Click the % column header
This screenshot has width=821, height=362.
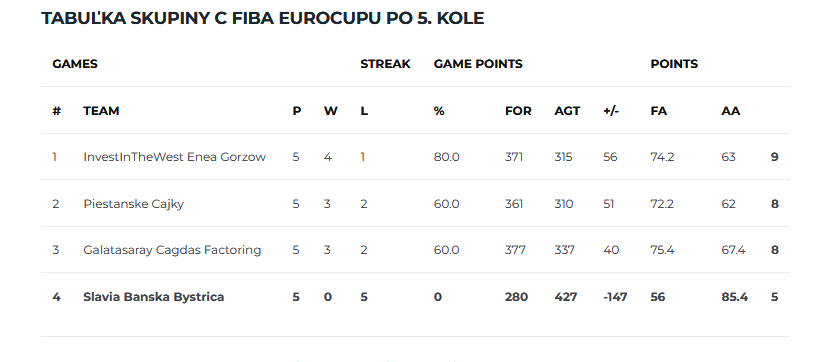pos(439,111)
